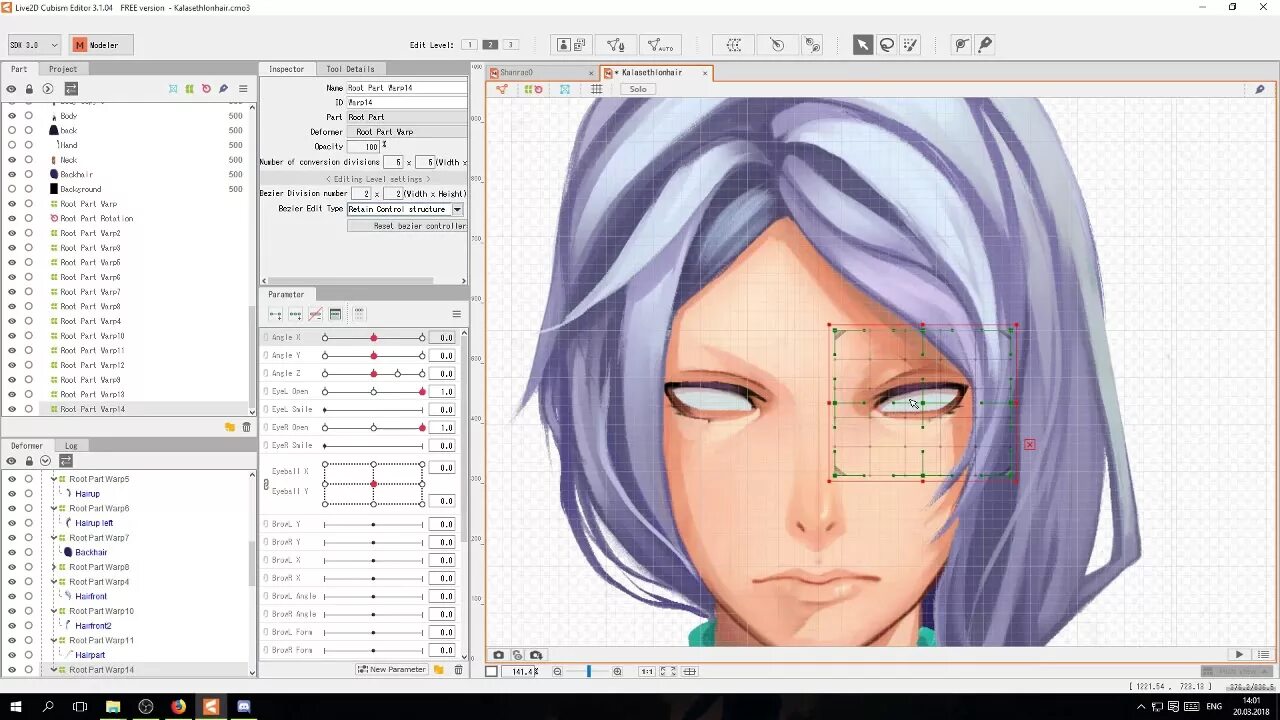Click the camera snapshot icon below canvas
The width and height of the screenshot is (1280, 720).
tap(498, 655)
